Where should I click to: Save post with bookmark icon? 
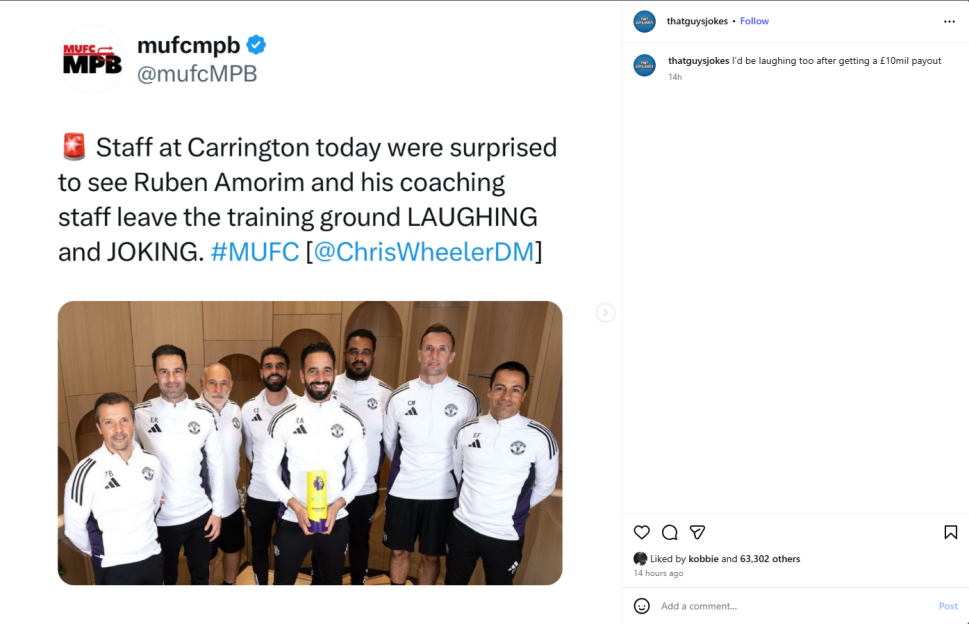[950, 532]
